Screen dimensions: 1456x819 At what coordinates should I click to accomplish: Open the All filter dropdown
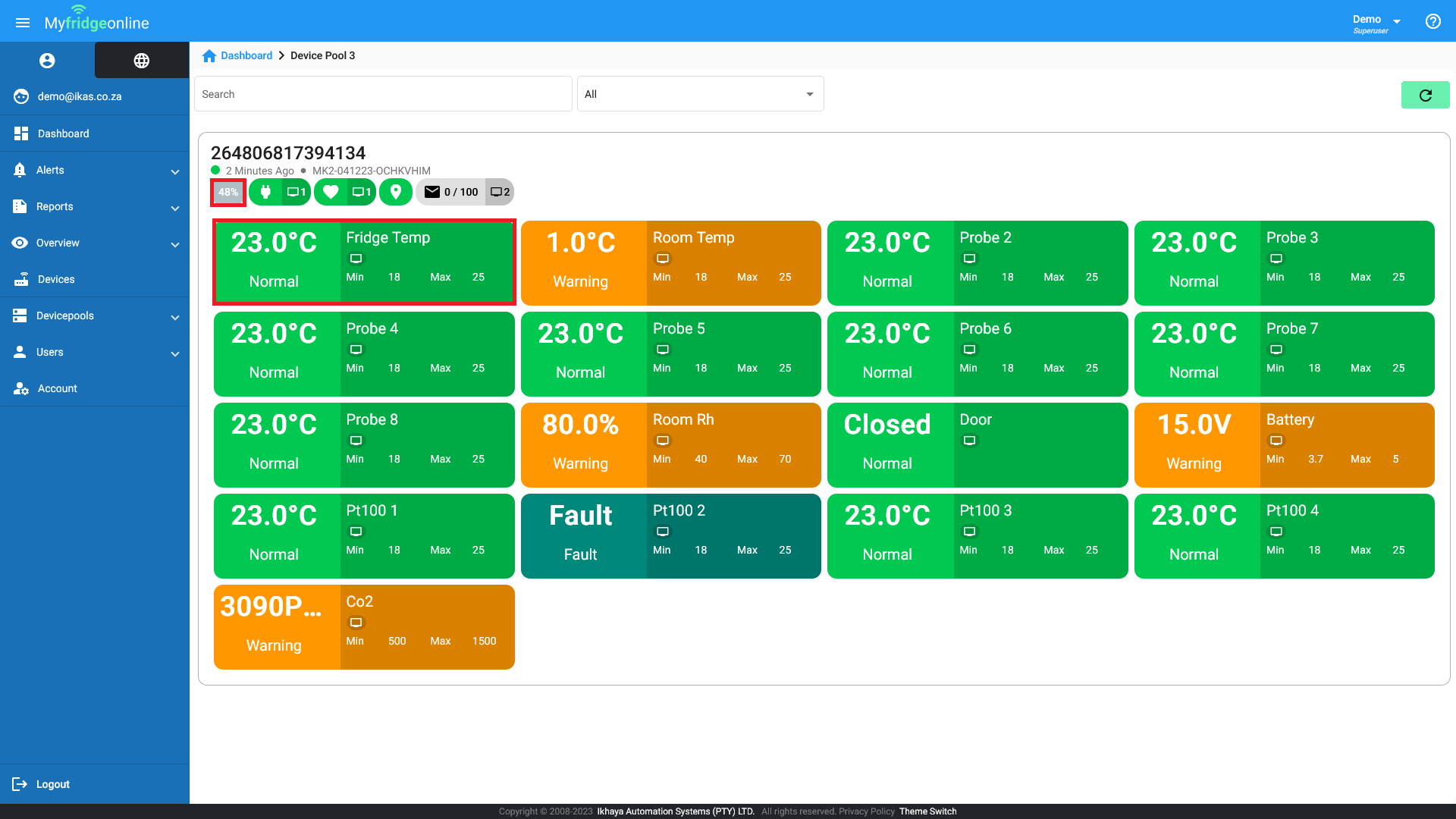pyautogui.click(x=700, y=94)
